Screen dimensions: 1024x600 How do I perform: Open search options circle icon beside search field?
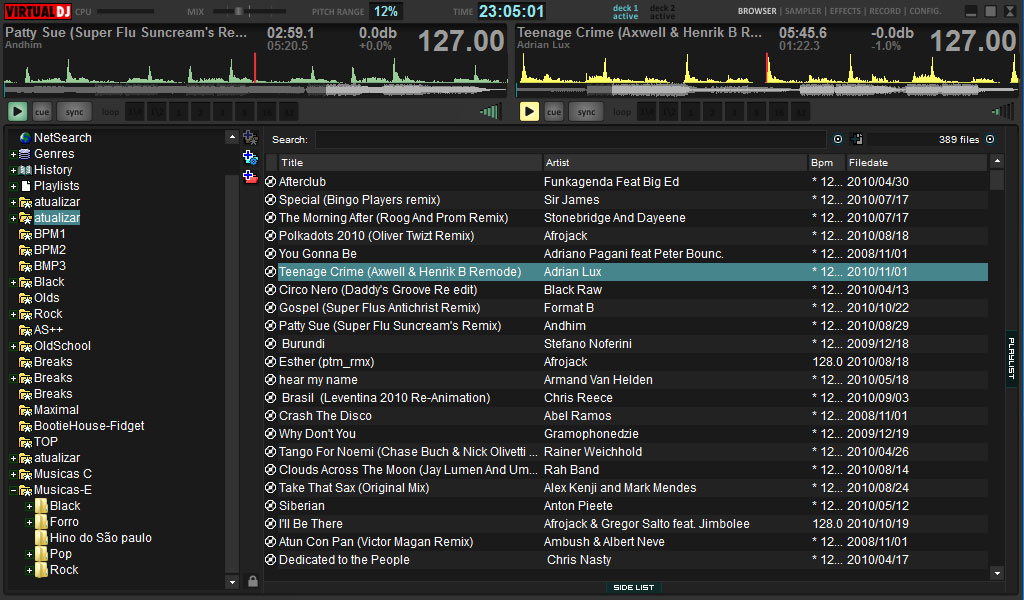pos(838,139)
